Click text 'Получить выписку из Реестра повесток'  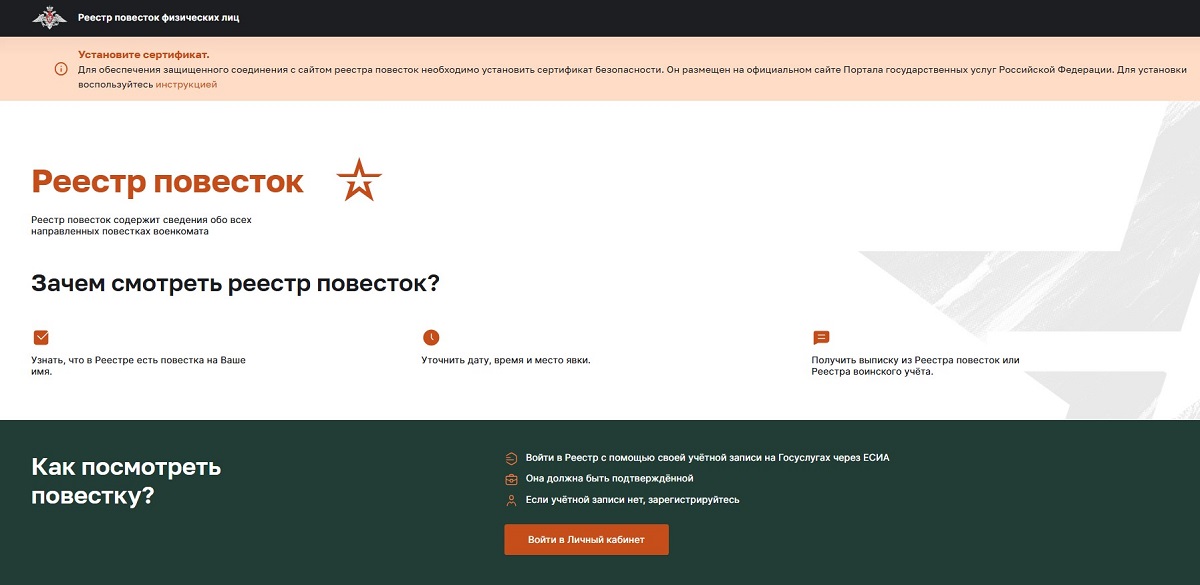(915, 366)
